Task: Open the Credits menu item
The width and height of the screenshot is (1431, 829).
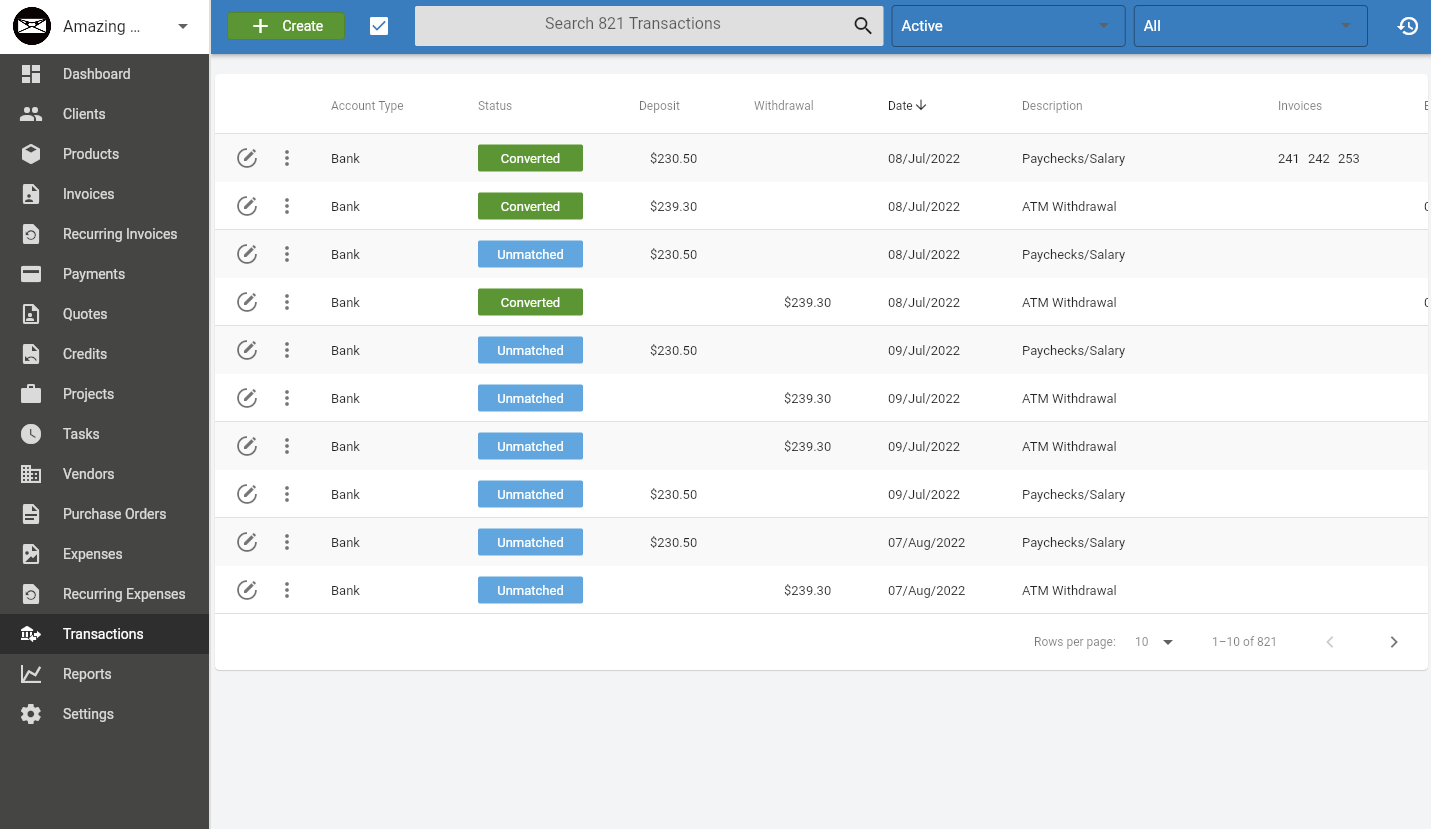Action: [105, 354]
